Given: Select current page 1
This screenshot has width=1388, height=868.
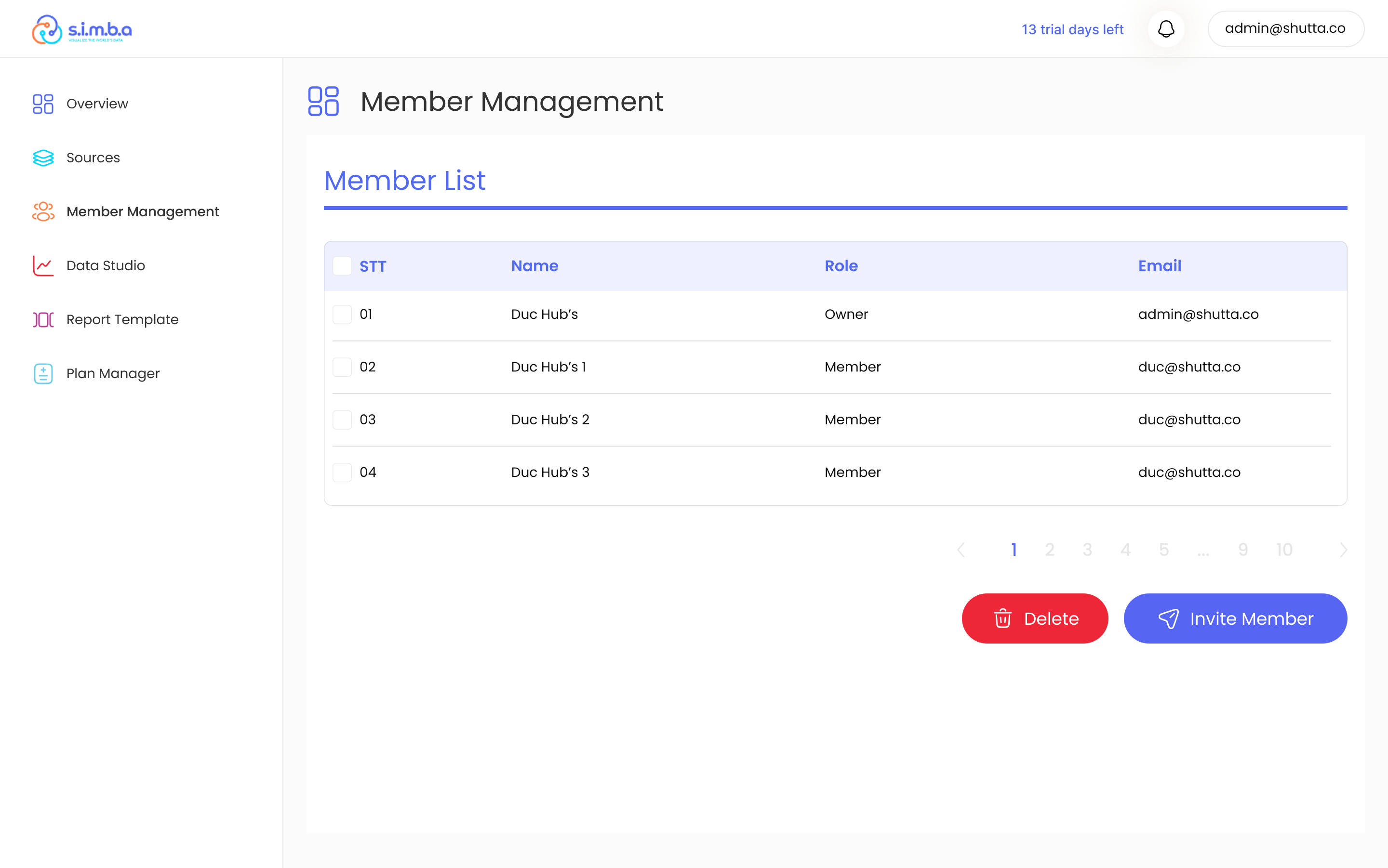Looking at the screenshot, I should coord(1014,550).
